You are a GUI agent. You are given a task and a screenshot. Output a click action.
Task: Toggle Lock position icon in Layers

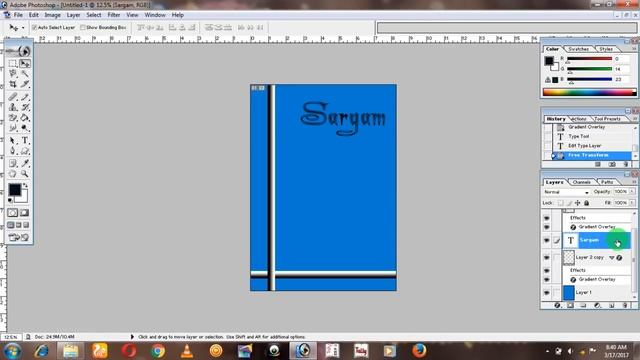pyautogui.click(x=578, y=203)
